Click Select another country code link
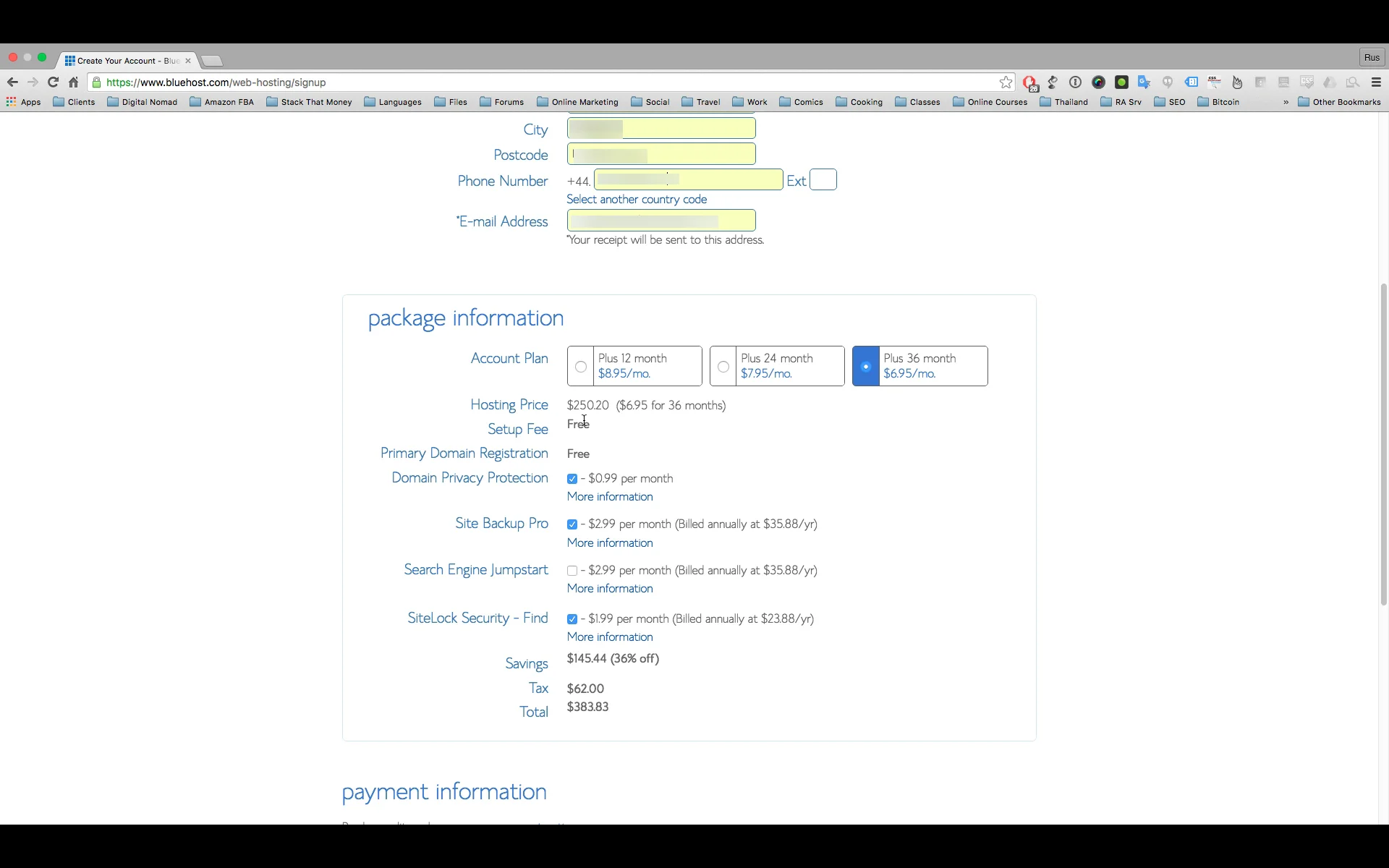1389x868 pixels. pyautogui.click(x=637, y=199)
